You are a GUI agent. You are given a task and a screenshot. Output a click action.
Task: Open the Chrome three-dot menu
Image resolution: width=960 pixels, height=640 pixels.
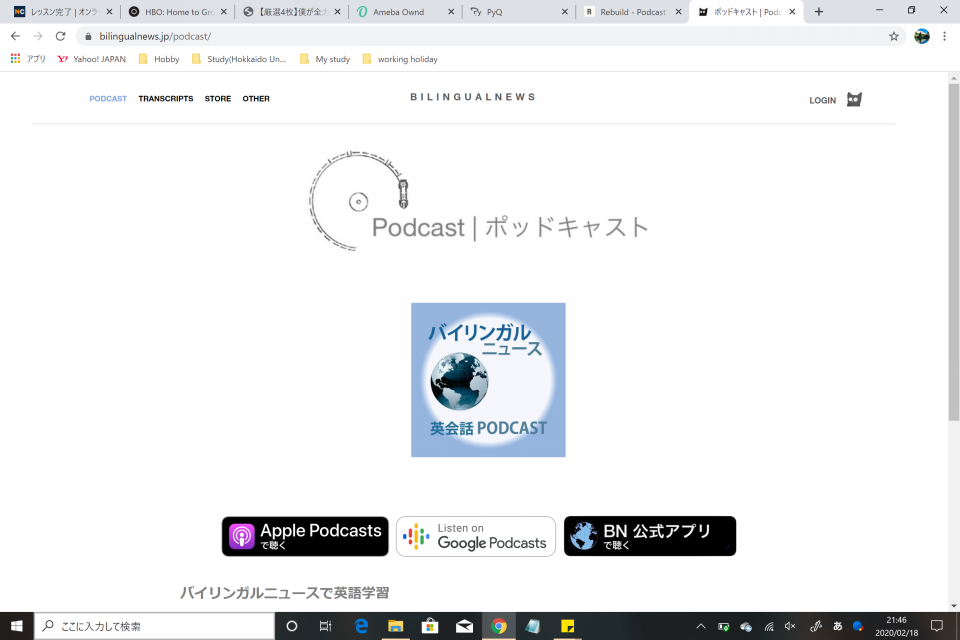tap(945, 36)
